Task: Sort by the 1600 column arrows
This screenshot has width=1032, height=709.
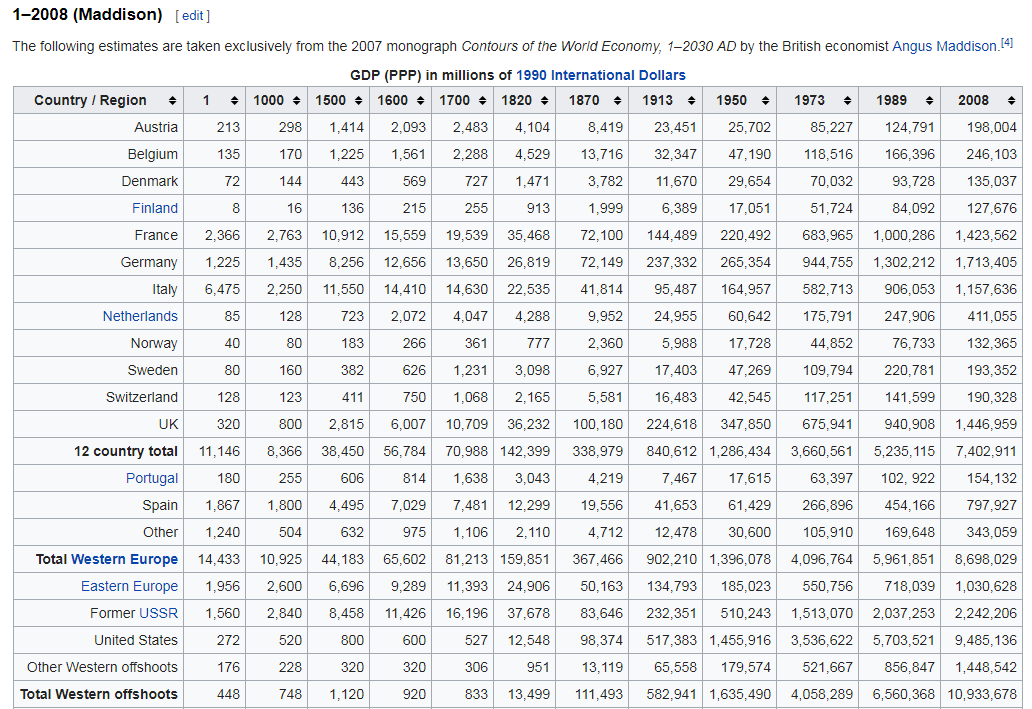Action: click(x=420, y=100)
